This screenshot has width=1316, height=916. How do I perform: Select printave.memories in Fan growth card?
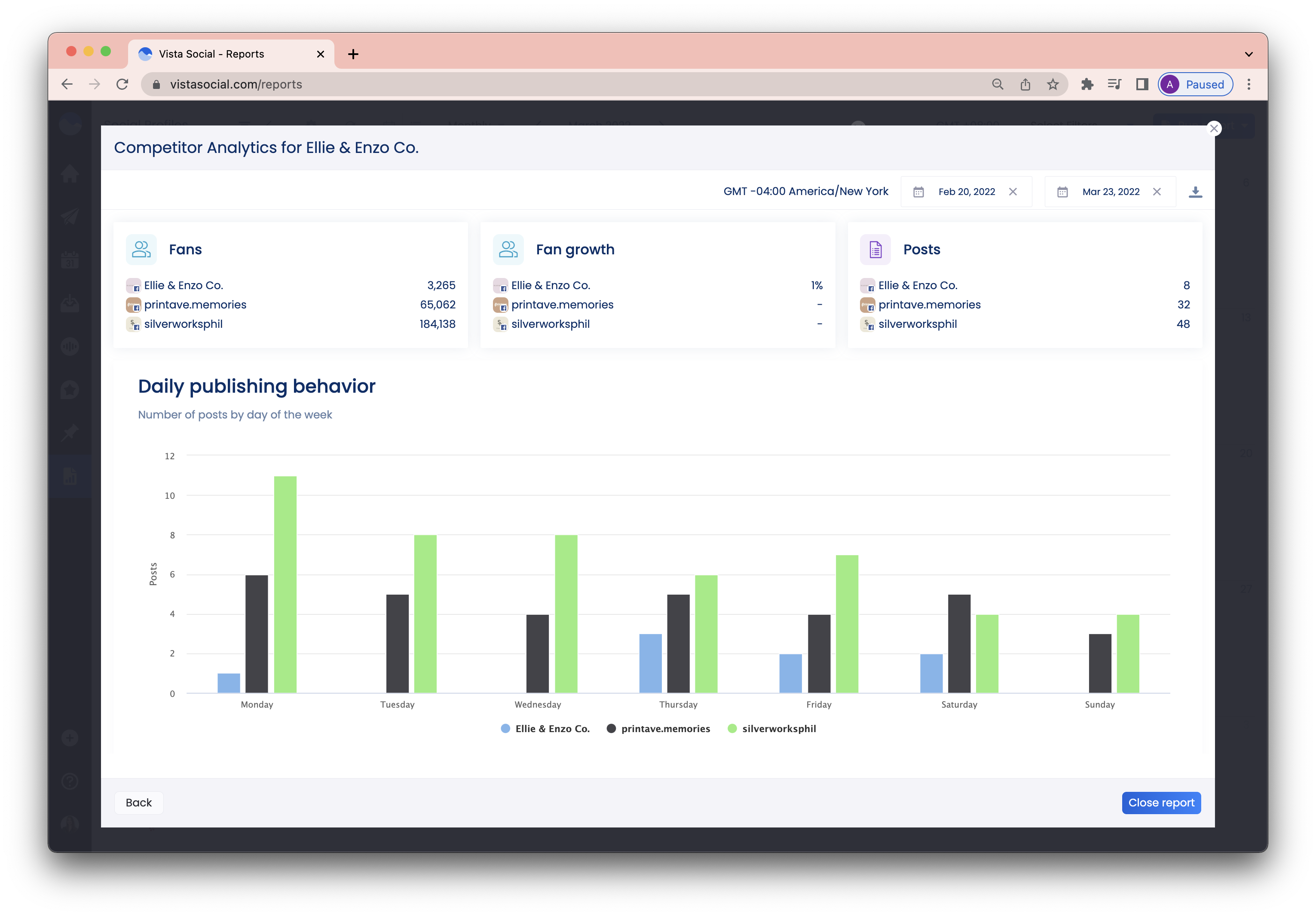pyautogui.click(x=562, y=305)
